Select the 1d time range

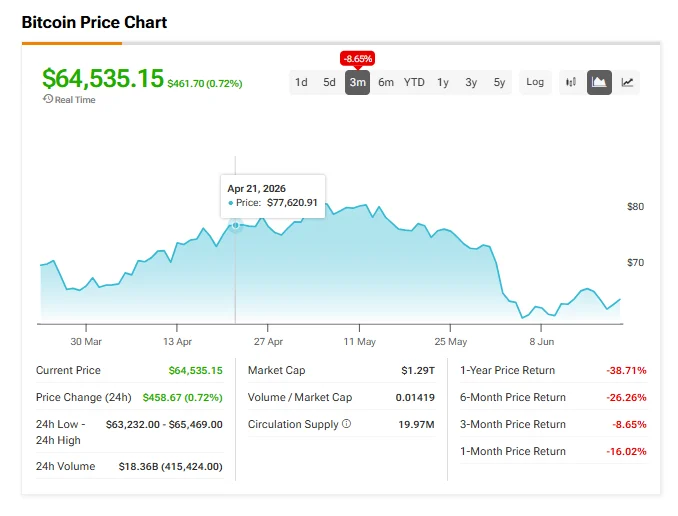(x=301, y=82)
